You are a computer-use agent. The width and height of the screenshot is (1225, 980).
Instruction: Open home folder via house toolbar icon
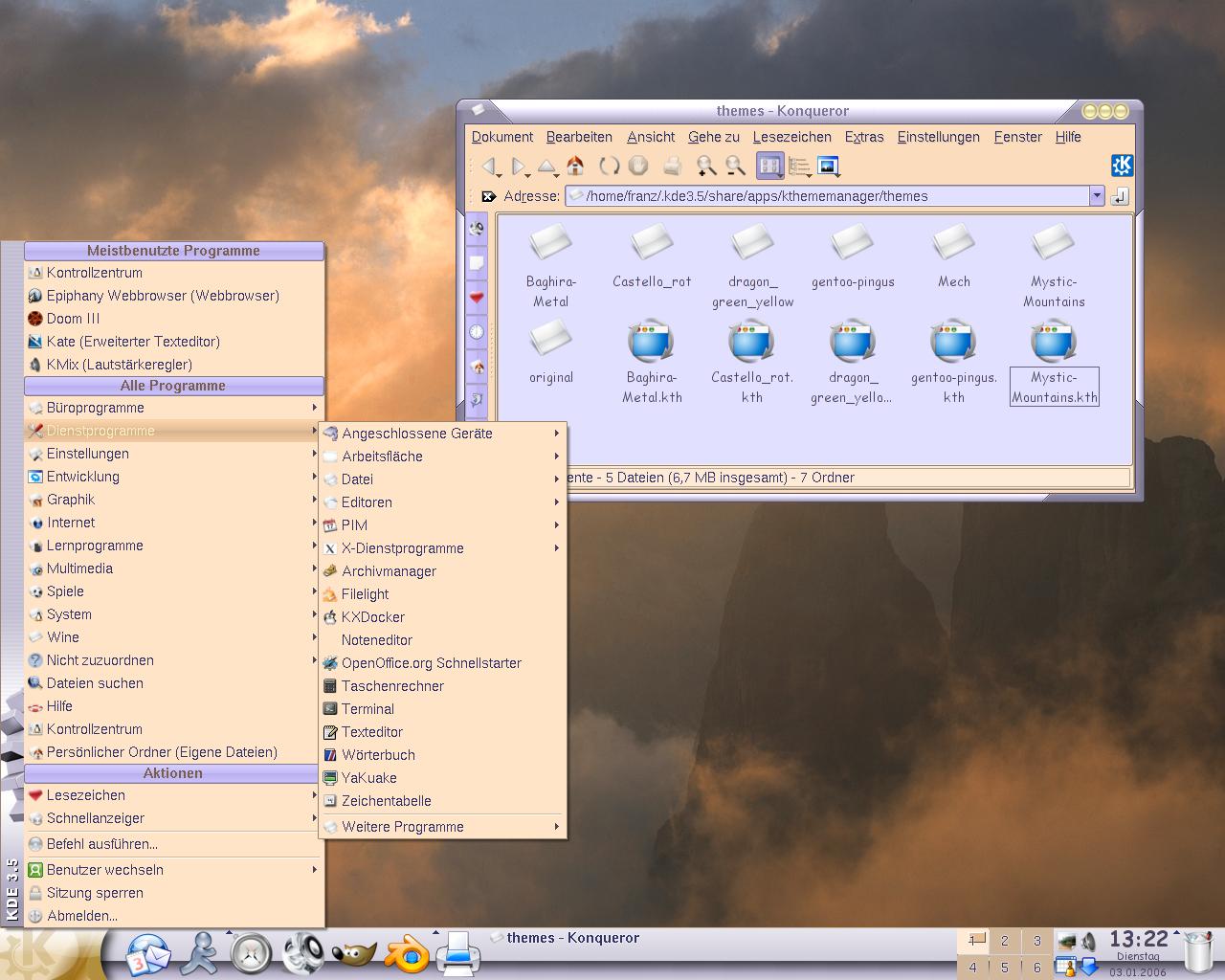click(575, 166)
